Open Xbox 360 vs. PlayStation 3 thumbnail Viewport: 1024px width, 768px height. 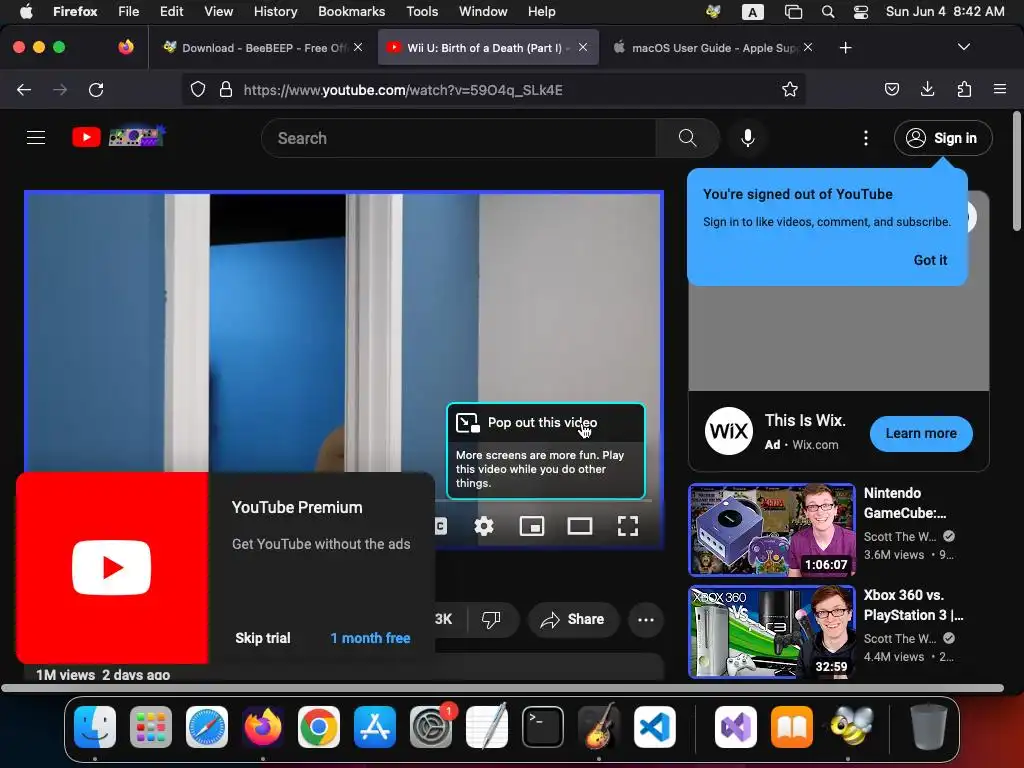click(772, 632)
